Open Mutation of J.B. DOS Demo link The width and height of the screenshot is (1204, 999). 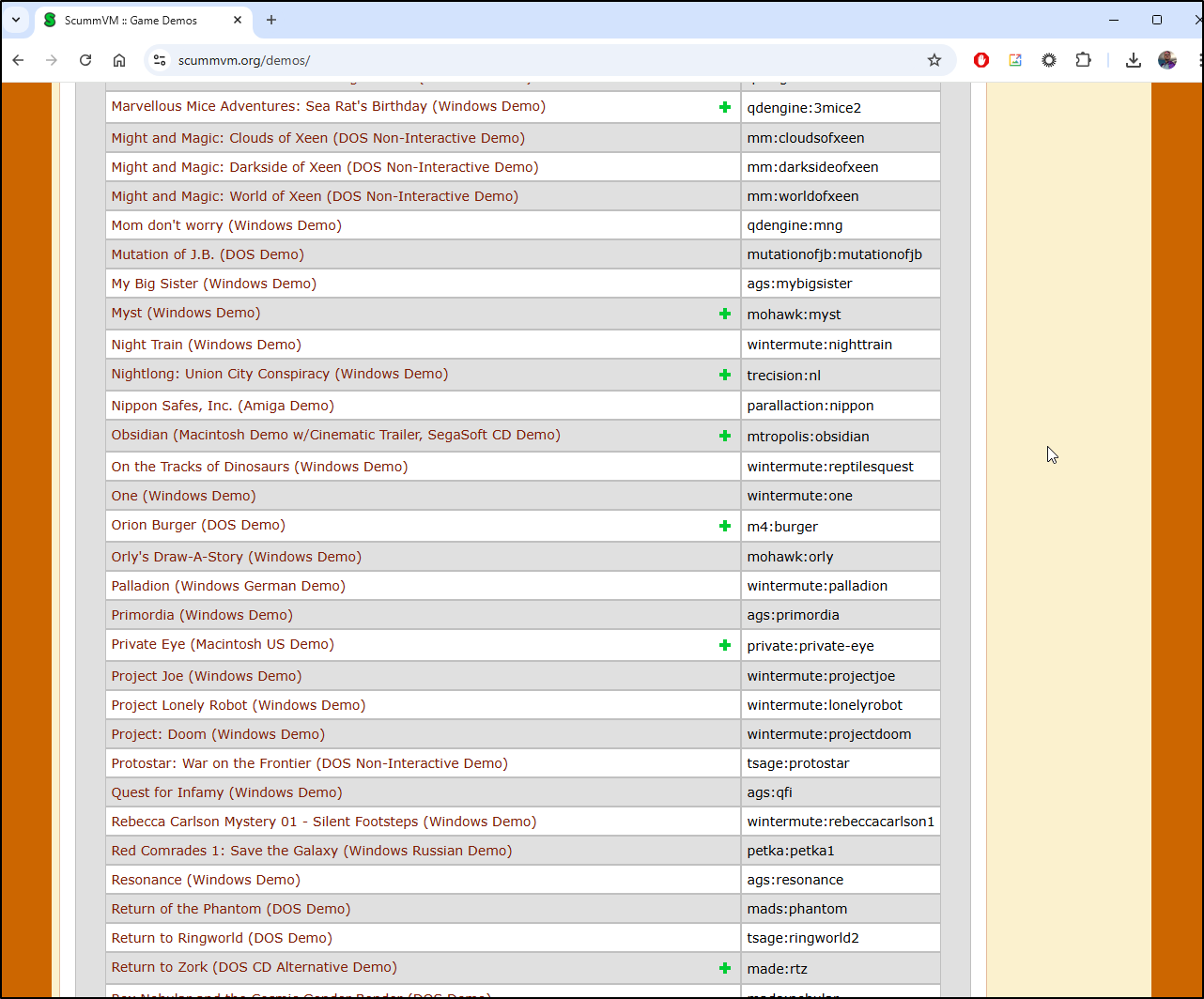[x=208, y=254]
